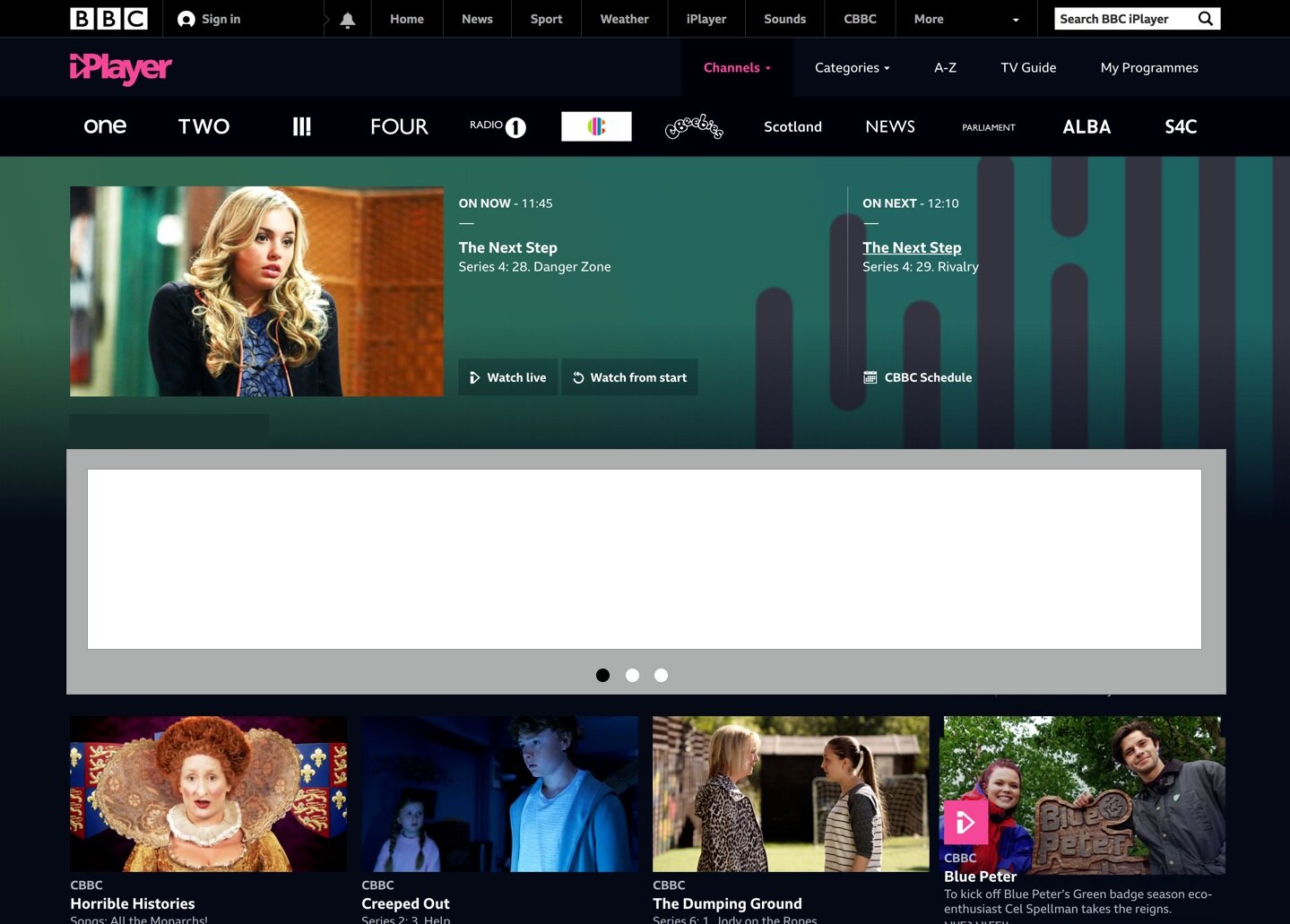Click the pink iPlayer logo
Viewport: 1290px width, 924px height.
[x=121, y=68]
